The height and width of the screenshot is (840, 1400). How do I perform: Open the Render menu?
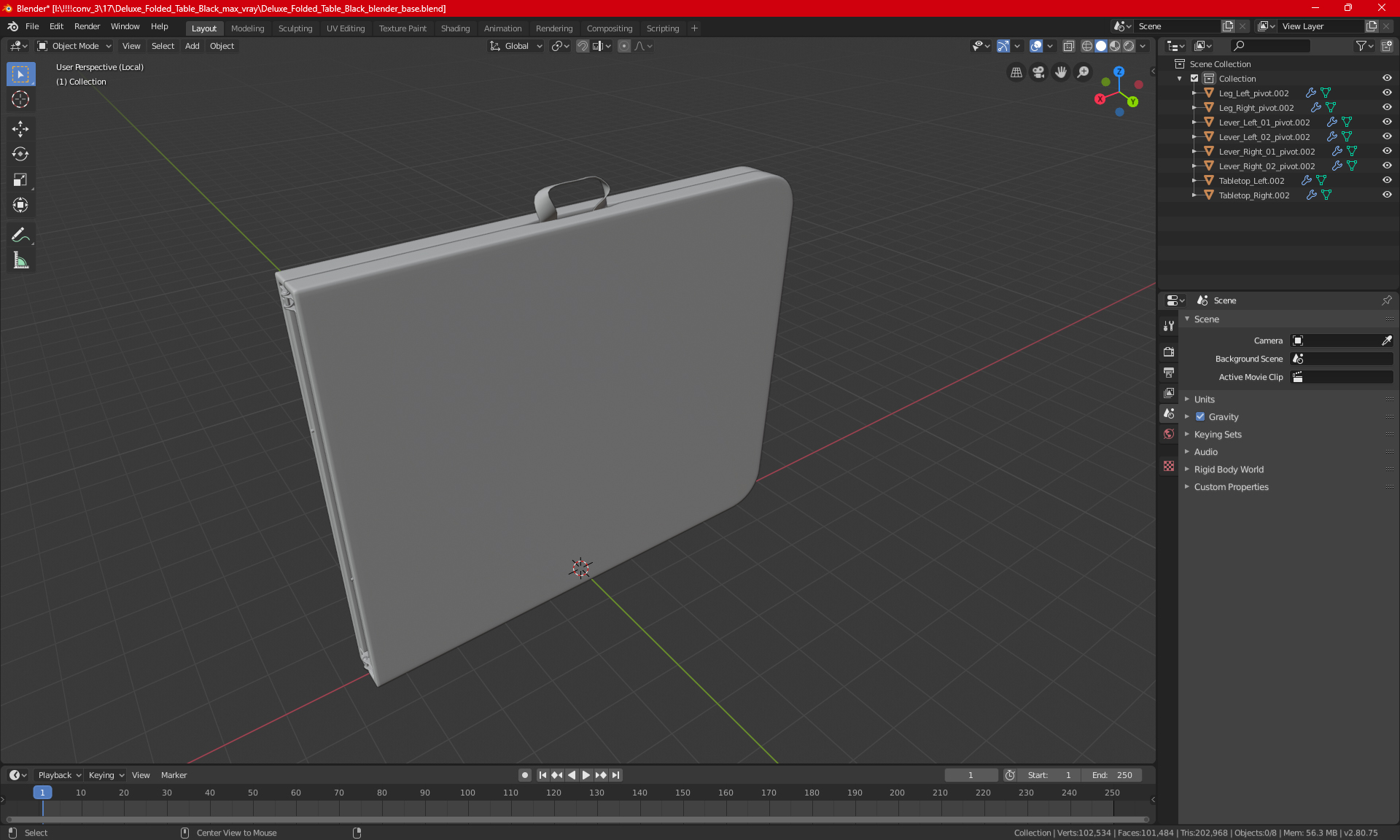click(x=87, y=26)
